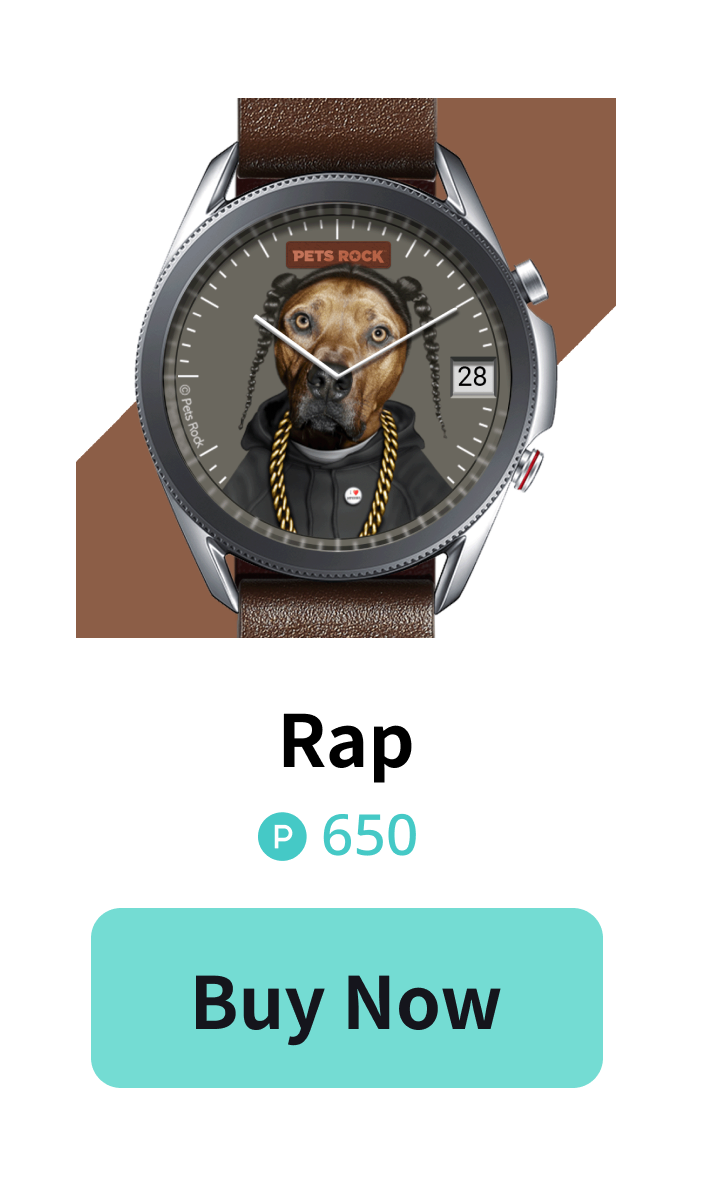Click the tip of the long minute hand

click(470, 299)
